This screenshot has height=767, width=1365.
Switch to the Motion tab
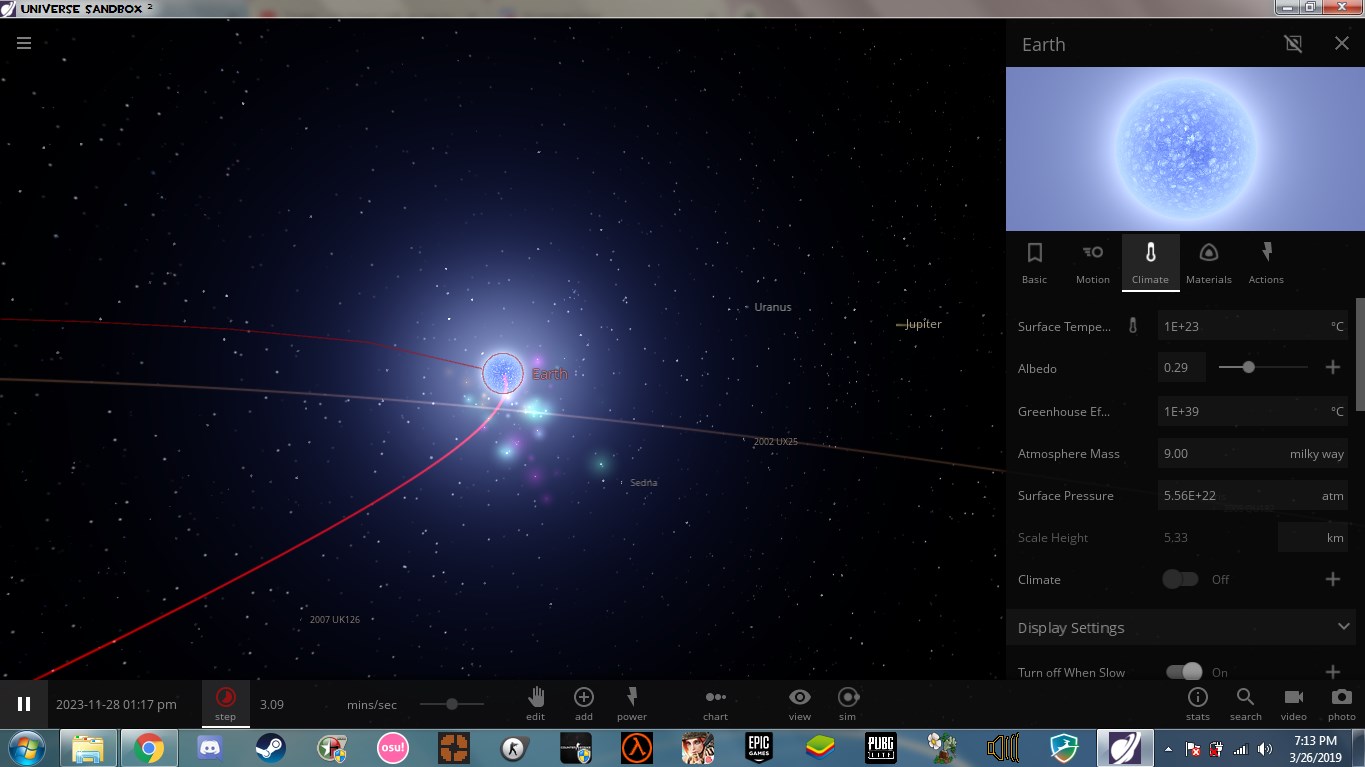[1092, 262]
